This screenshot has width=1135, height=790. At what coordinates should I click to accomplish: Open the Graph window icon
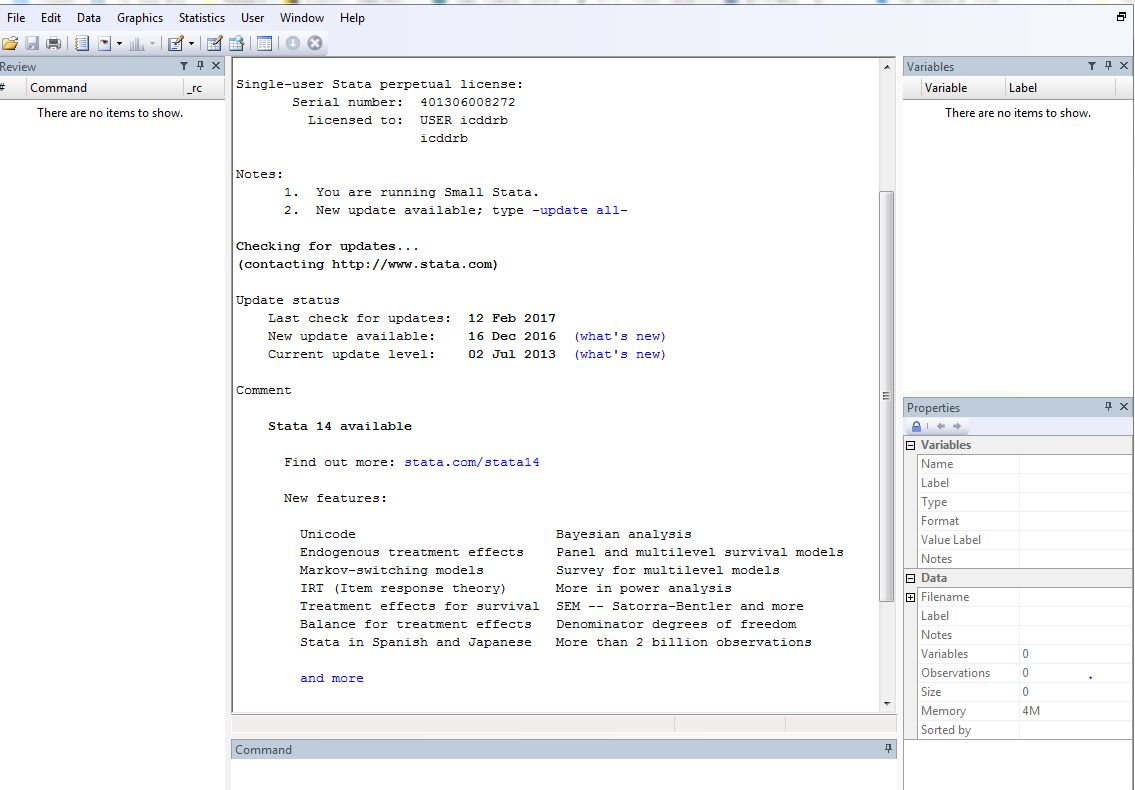point(139,42)
